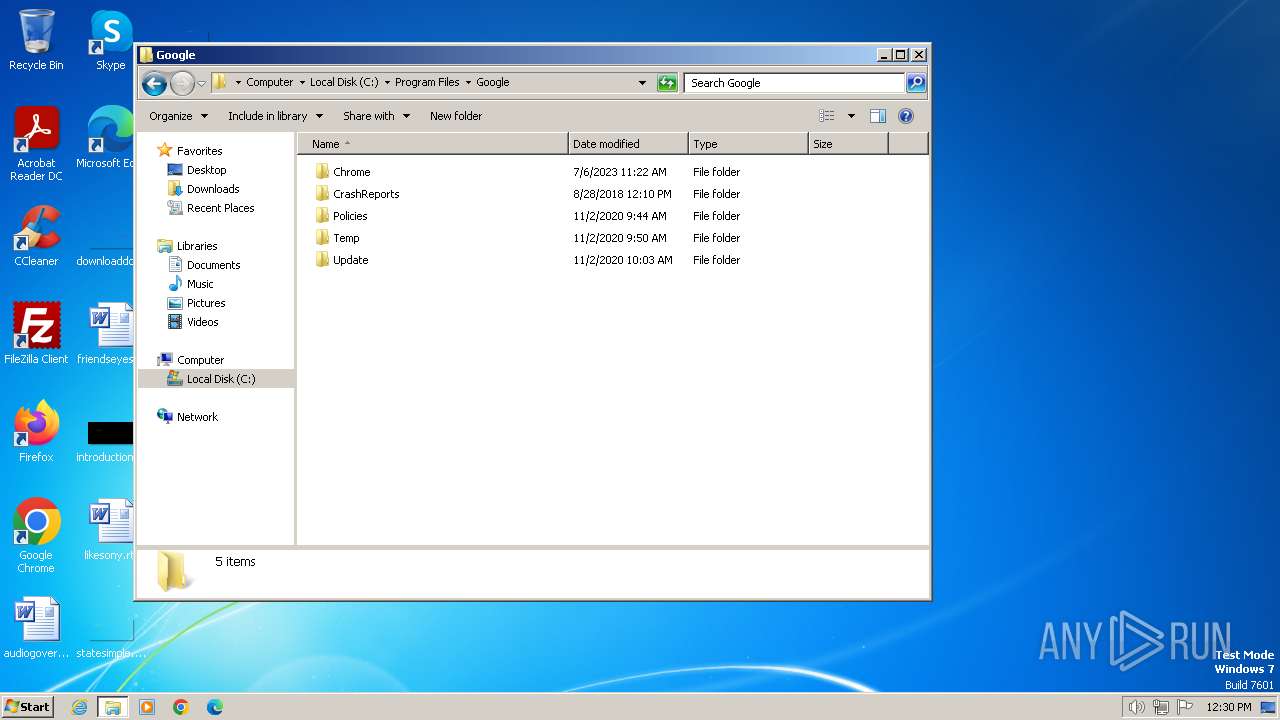Click the Firefox desktop icon
This screenshot has height=720, width=1280.
[x=36, y=431]
